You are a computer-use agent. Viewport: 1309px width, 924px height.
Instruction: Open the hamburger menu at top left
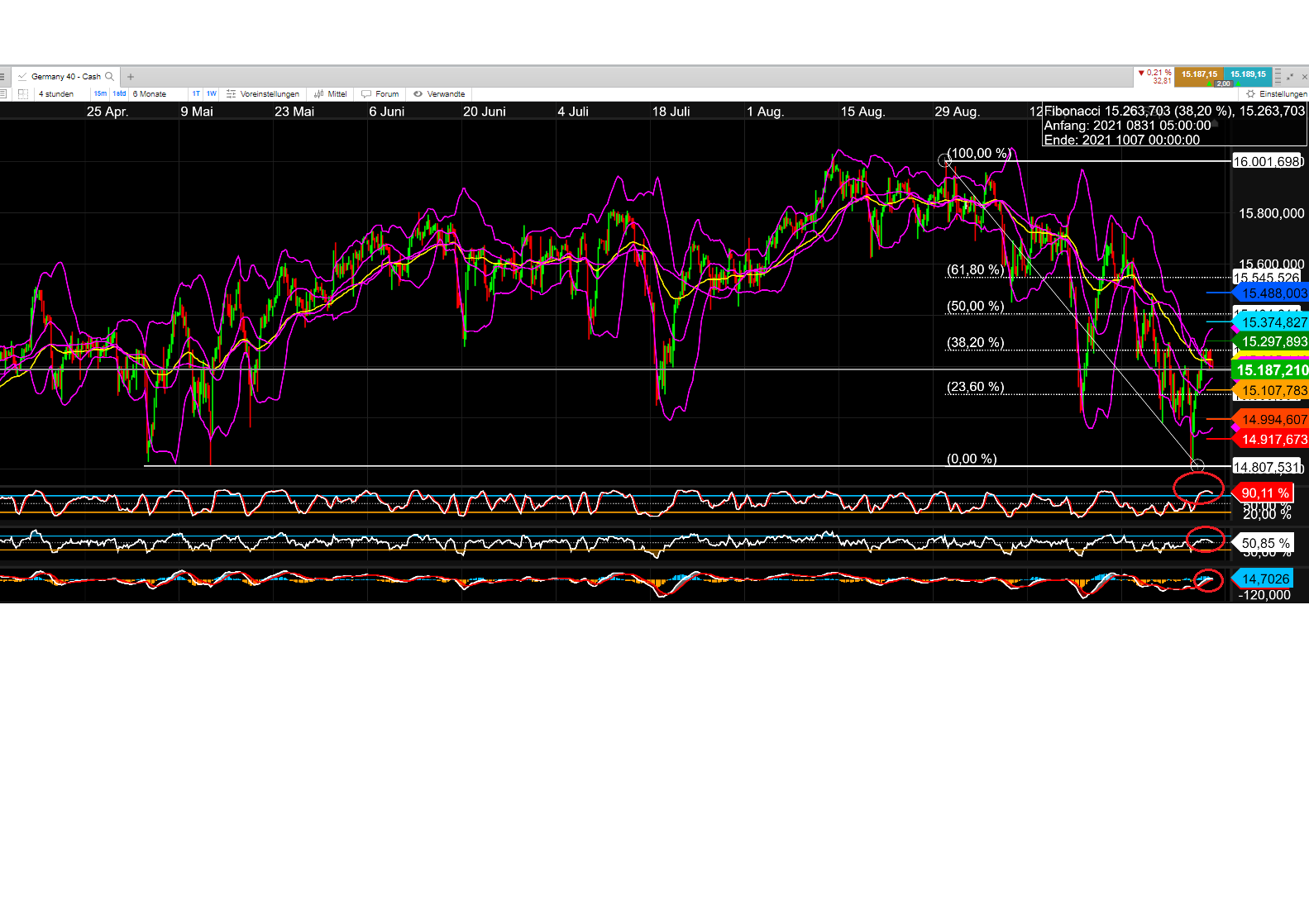pyautogui.click(x=2, y=77)
